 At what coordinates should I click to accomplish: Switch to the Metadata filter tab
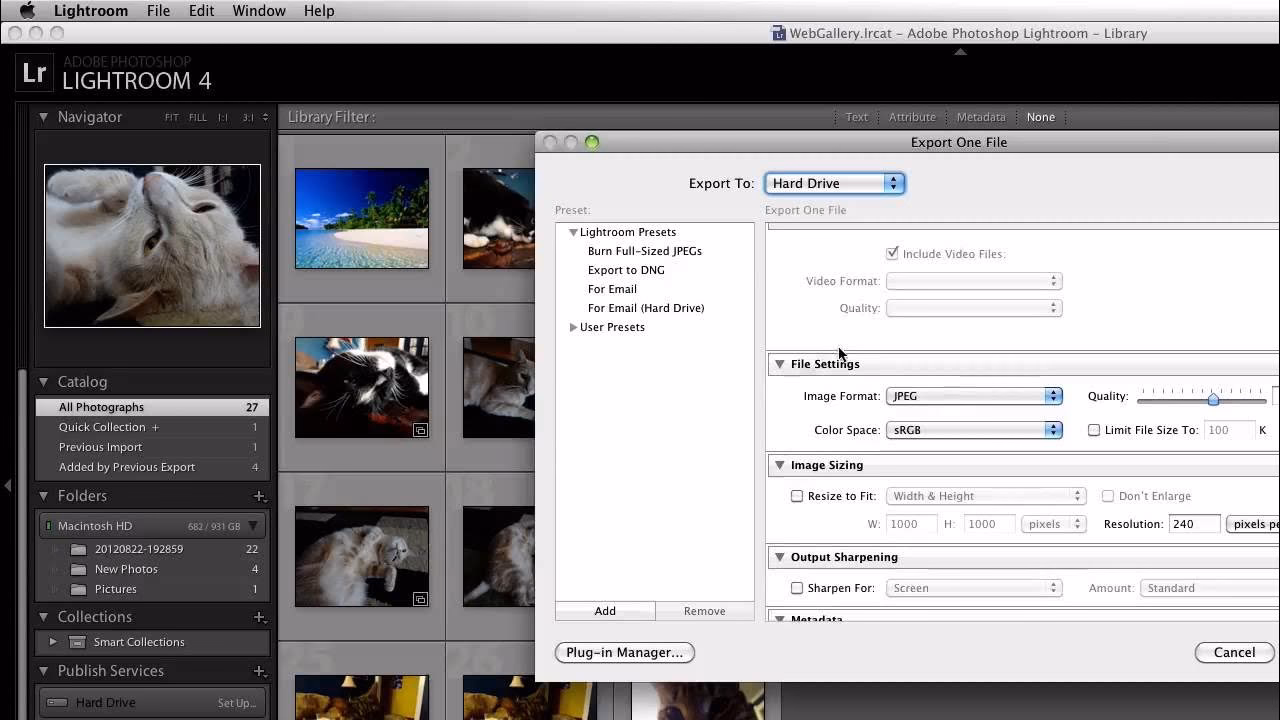point(980,117)
